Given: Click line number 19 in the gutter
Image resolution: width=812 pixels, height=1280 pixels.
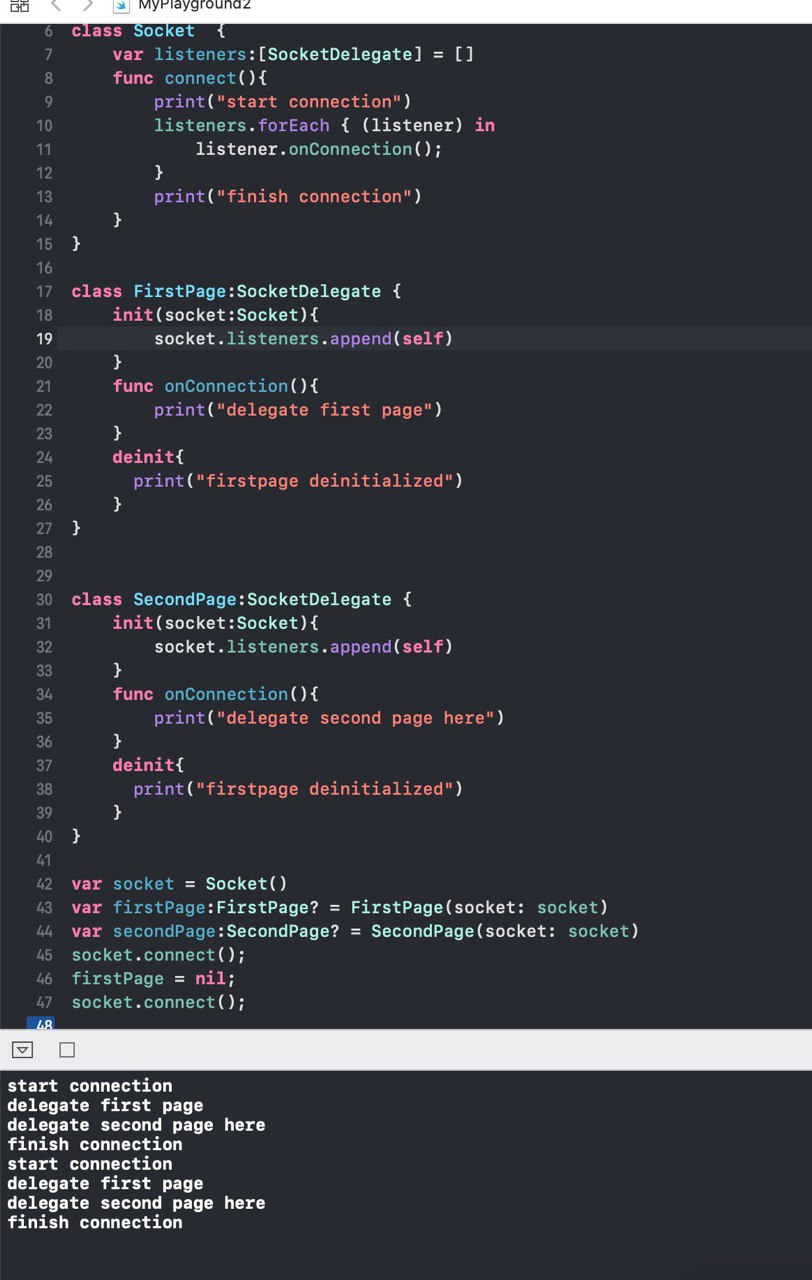Looking at the screenshot, I should (43, 339).
